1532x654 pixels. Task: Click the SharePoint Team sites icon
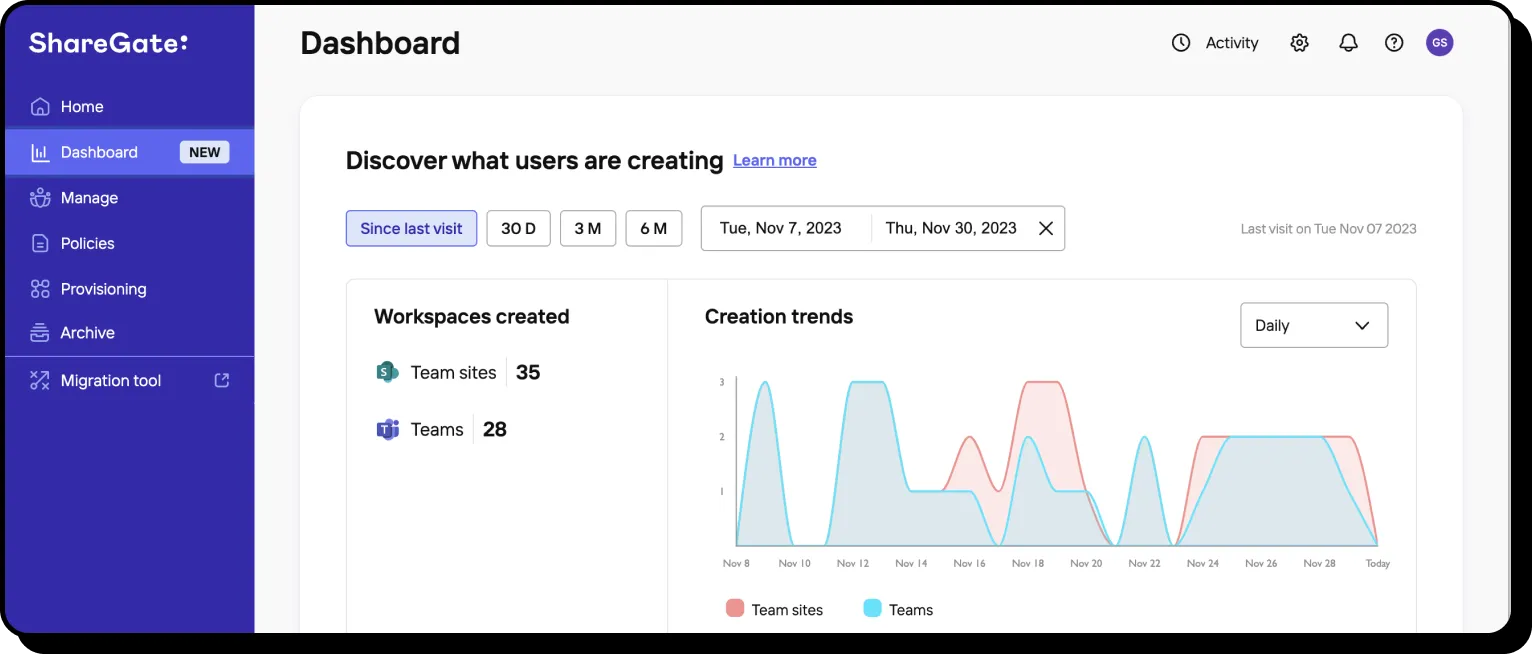tap(387, 372)
